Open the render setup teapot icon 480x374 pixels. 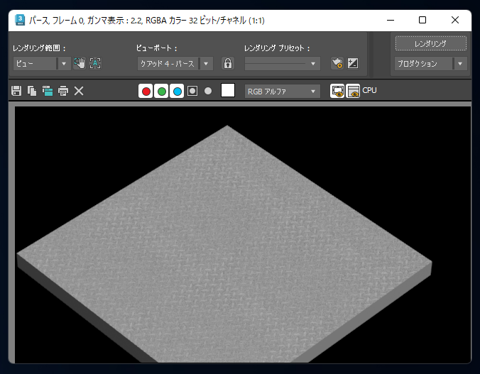pyautogui.click(x=337, y=63)
